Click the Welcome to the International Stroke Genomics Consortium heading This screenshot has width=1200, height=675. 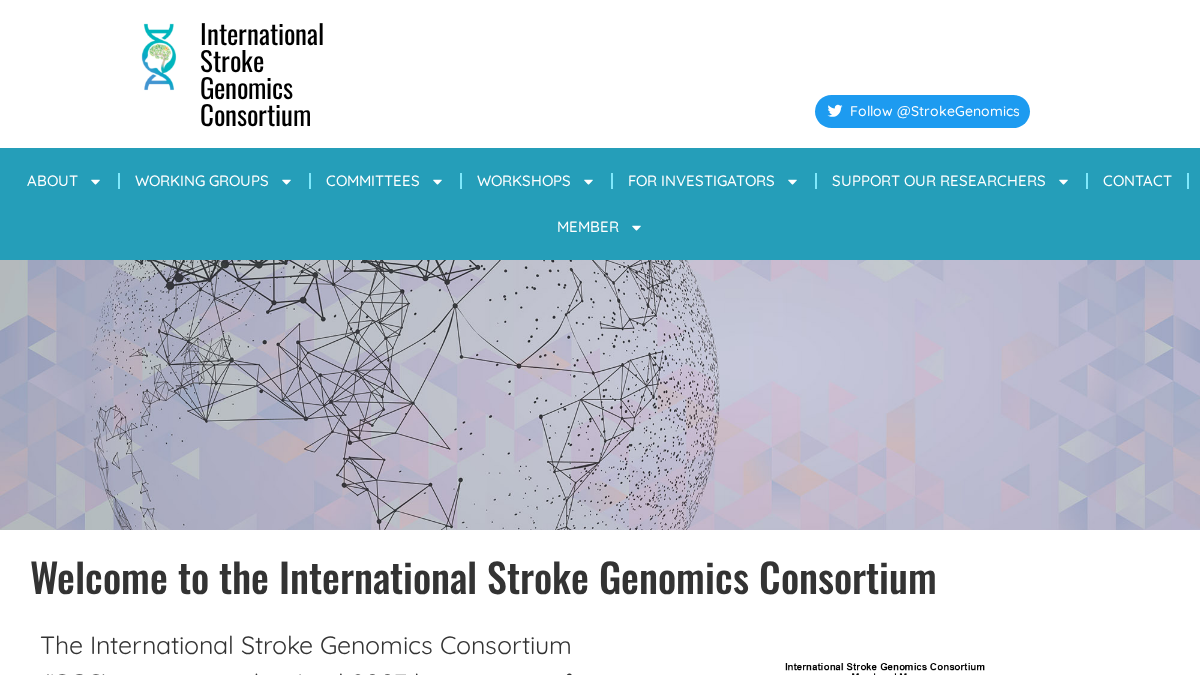point(483,577)
